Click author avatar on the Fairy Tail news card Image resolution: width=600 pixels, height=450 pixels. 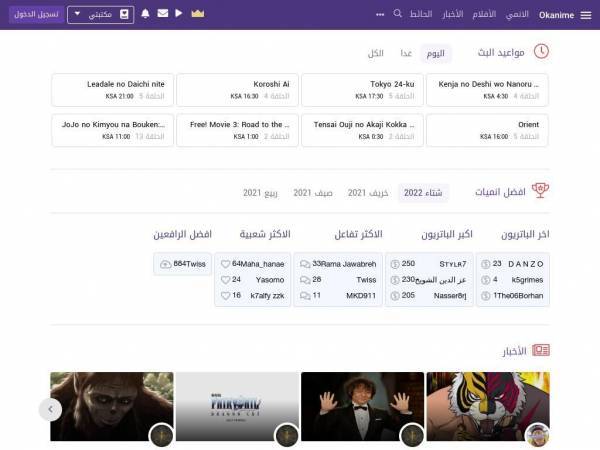(x=287, y=435)
